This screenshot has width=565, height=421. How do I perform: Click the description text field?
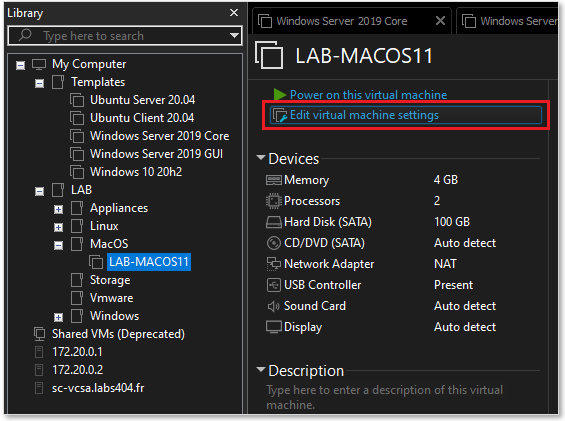(x=384, y=397)
